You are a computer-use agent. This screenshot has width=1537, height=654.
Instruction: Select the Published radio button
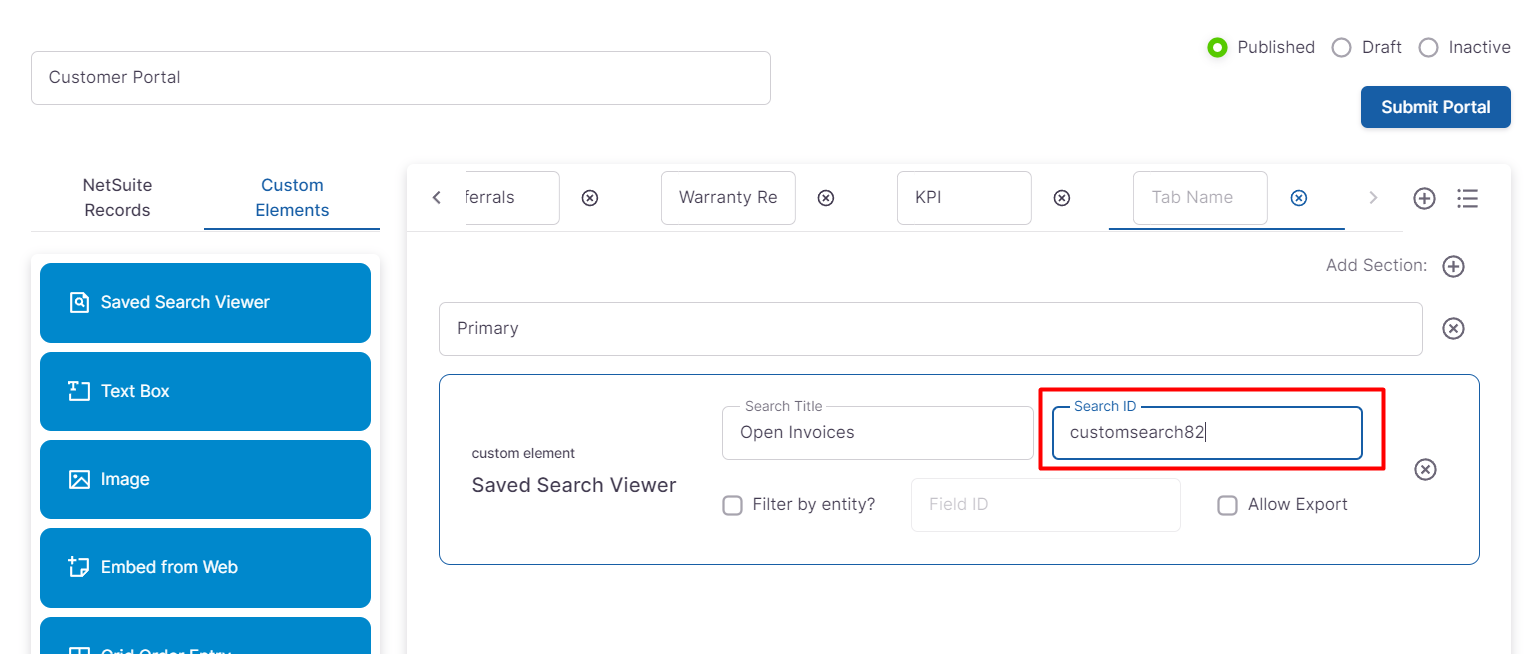[1217, 48]
